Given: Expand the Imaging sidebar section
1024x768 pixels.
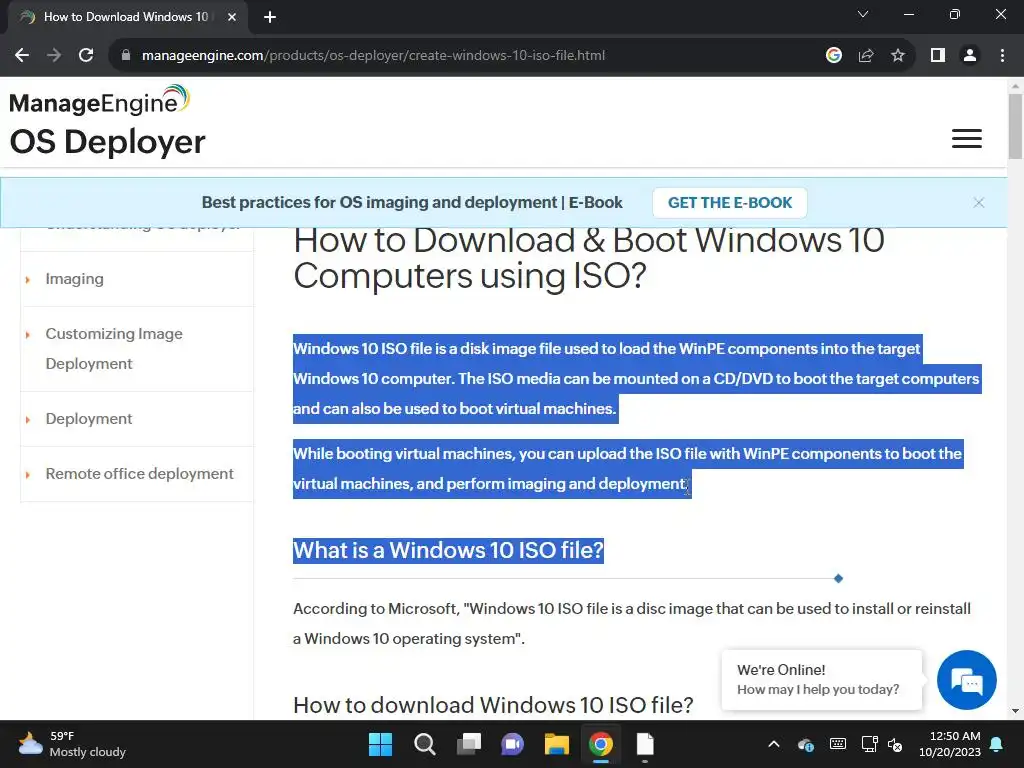Looking at the screenshot, I should (x=74, y=279).
